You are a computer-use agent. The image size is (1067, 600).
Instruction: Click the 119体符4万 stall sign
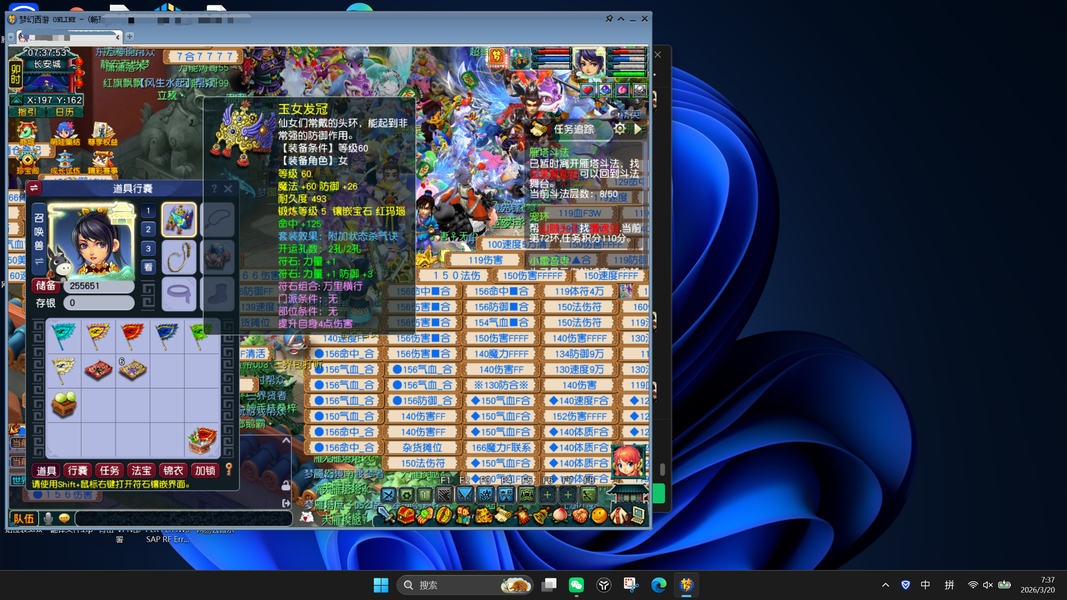pos(579,291)
